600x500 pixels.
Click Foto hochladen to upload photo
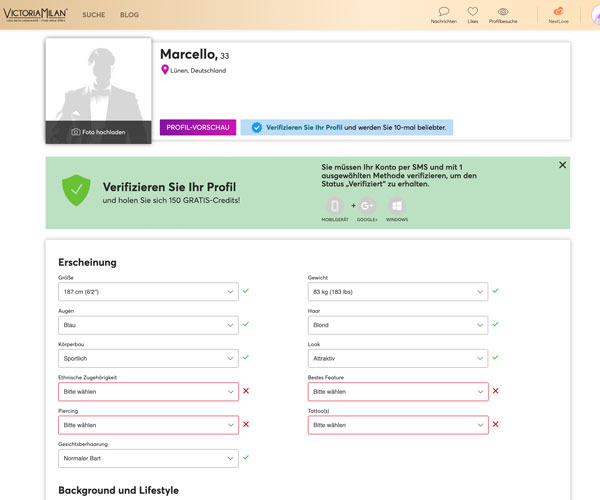[98, 132]
